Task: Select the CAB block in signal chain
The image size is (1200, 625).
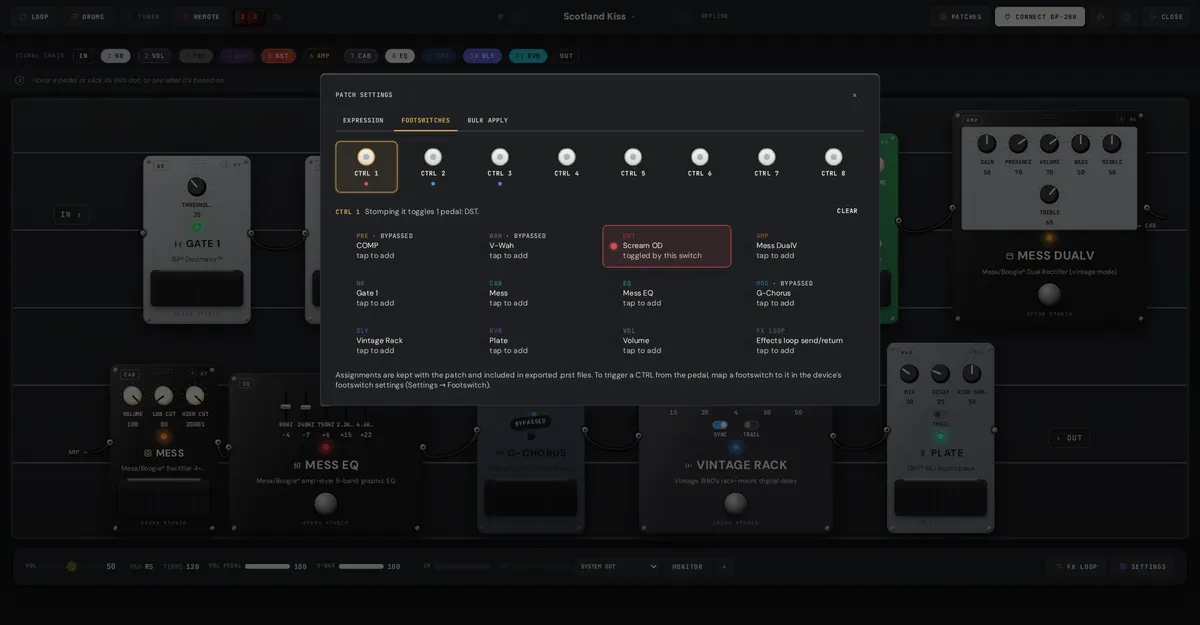Action: [361, 56]
